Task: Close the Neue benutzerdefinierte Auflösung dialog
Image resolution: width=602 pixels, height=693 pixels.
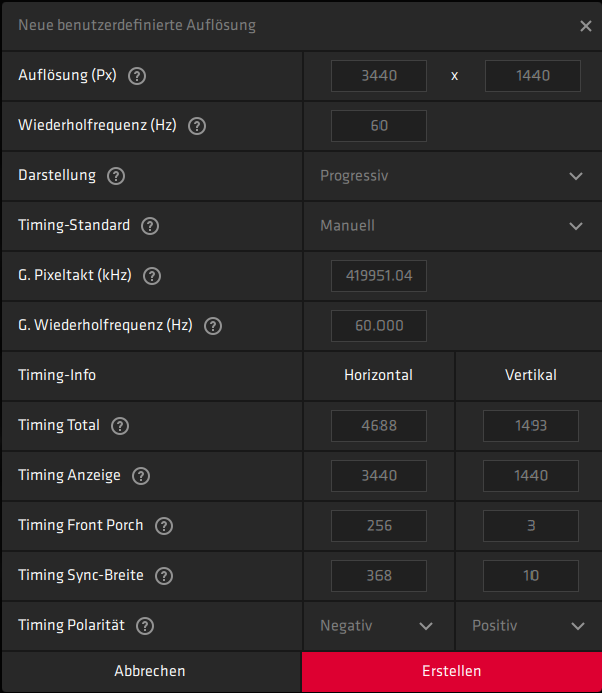Action: coord(586,26)
